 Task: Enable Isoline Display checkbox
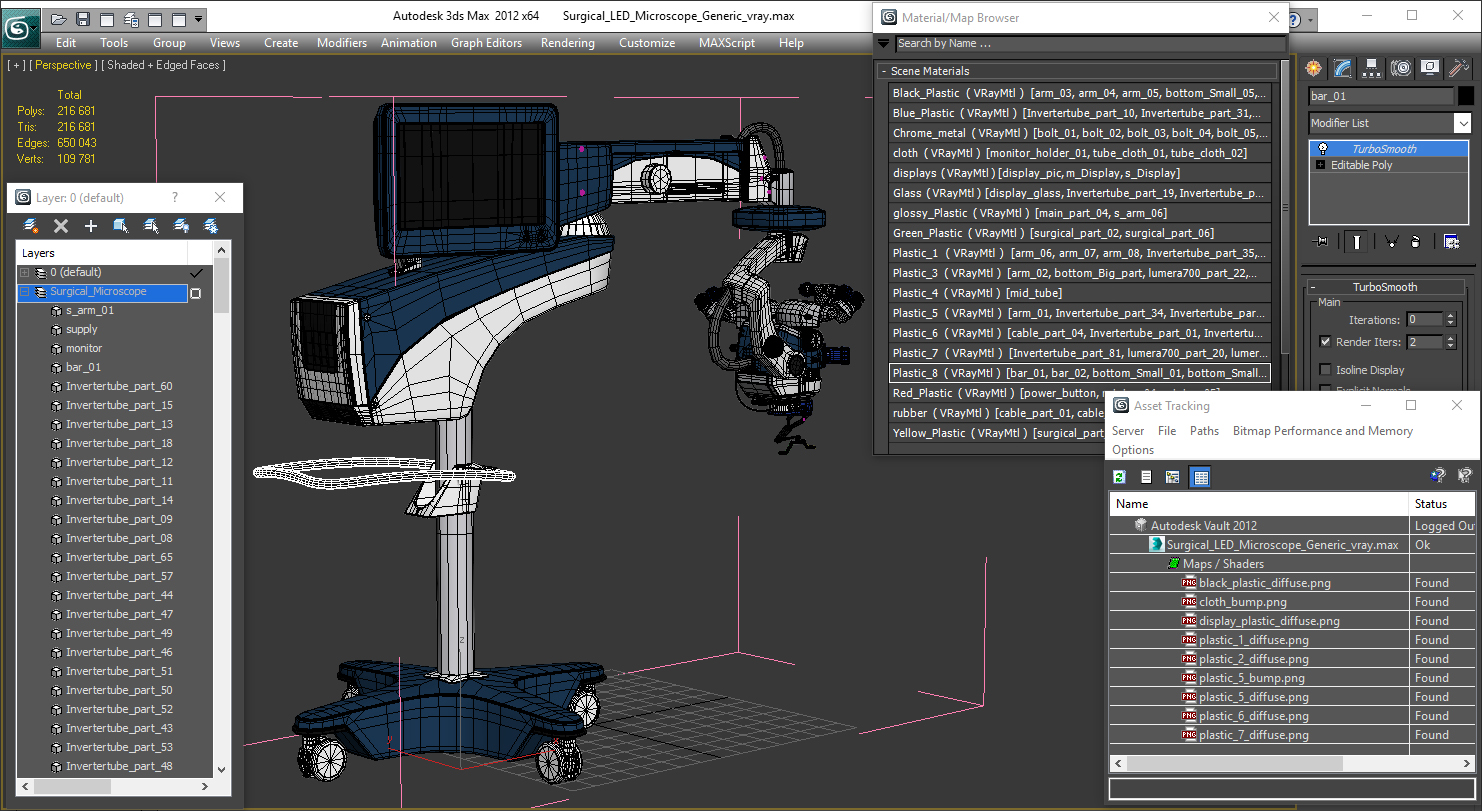(1325, 370)
